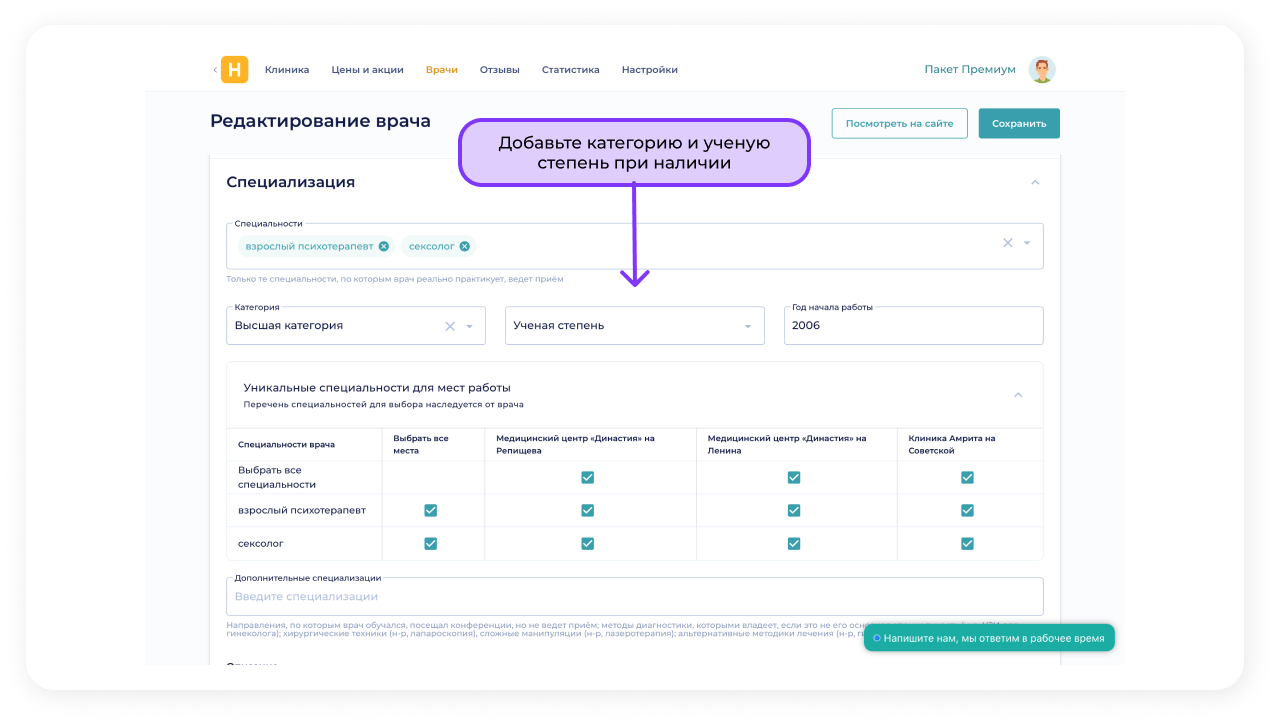The width and height of the screenshot is (1276, 723).
Task: Click the back chevron beside the logo
Action: 215,69
